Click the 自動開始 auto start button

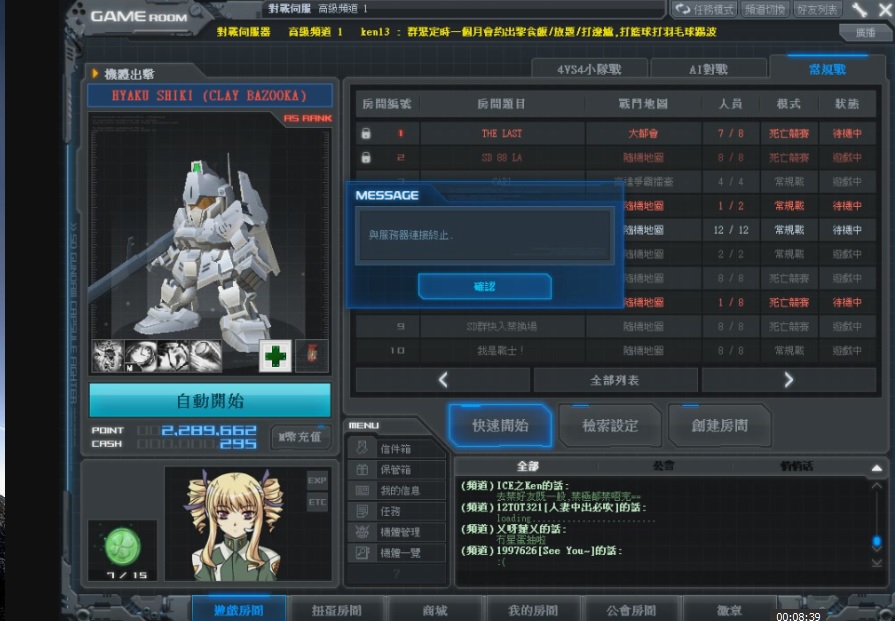(210, 401)
